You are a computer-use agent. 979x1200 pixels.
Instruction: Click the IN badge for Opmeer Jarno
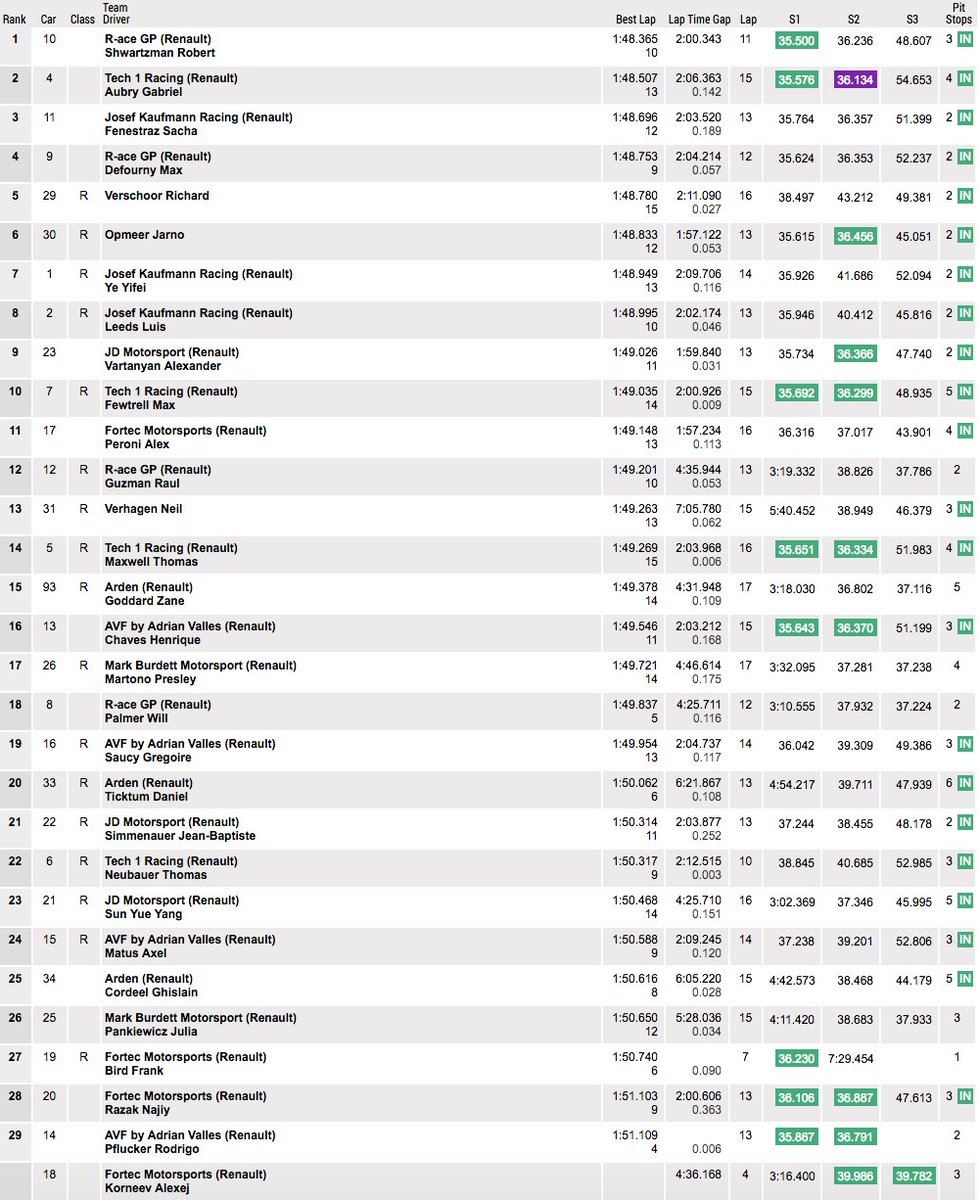964,235
